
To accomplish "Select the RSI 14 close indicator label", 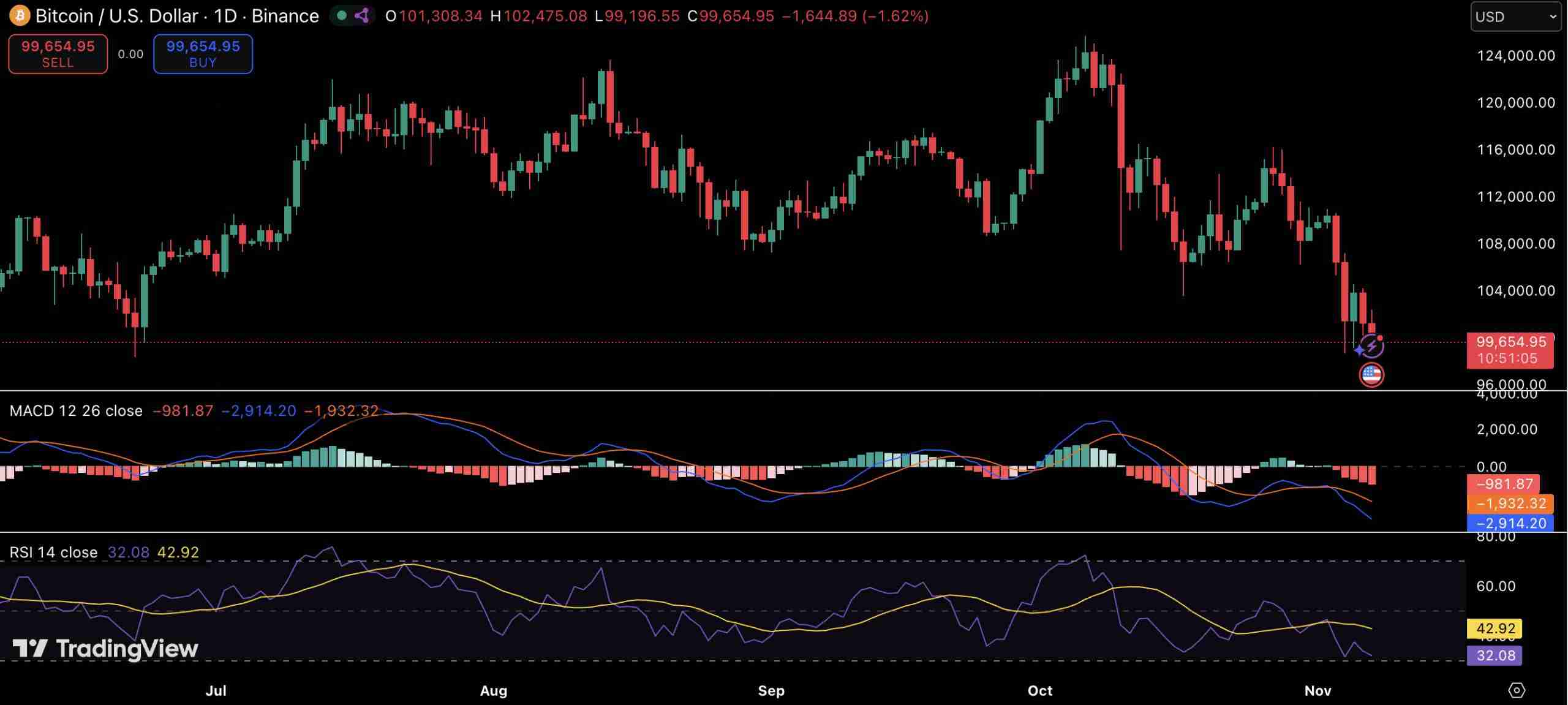I will tap(53, 552).
